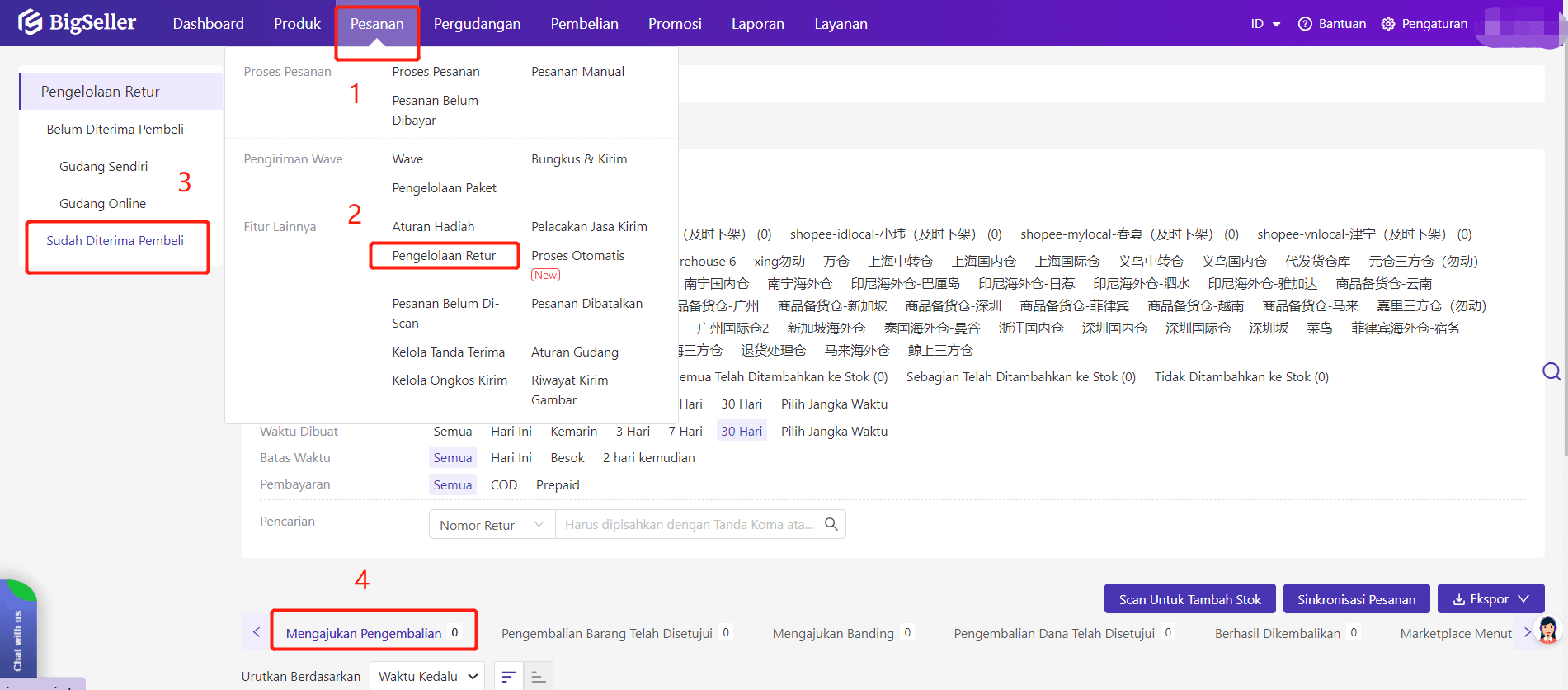
Task: Select Sudah Diterima Pembeli in sidebar
Action: click(x=115, y=241)
